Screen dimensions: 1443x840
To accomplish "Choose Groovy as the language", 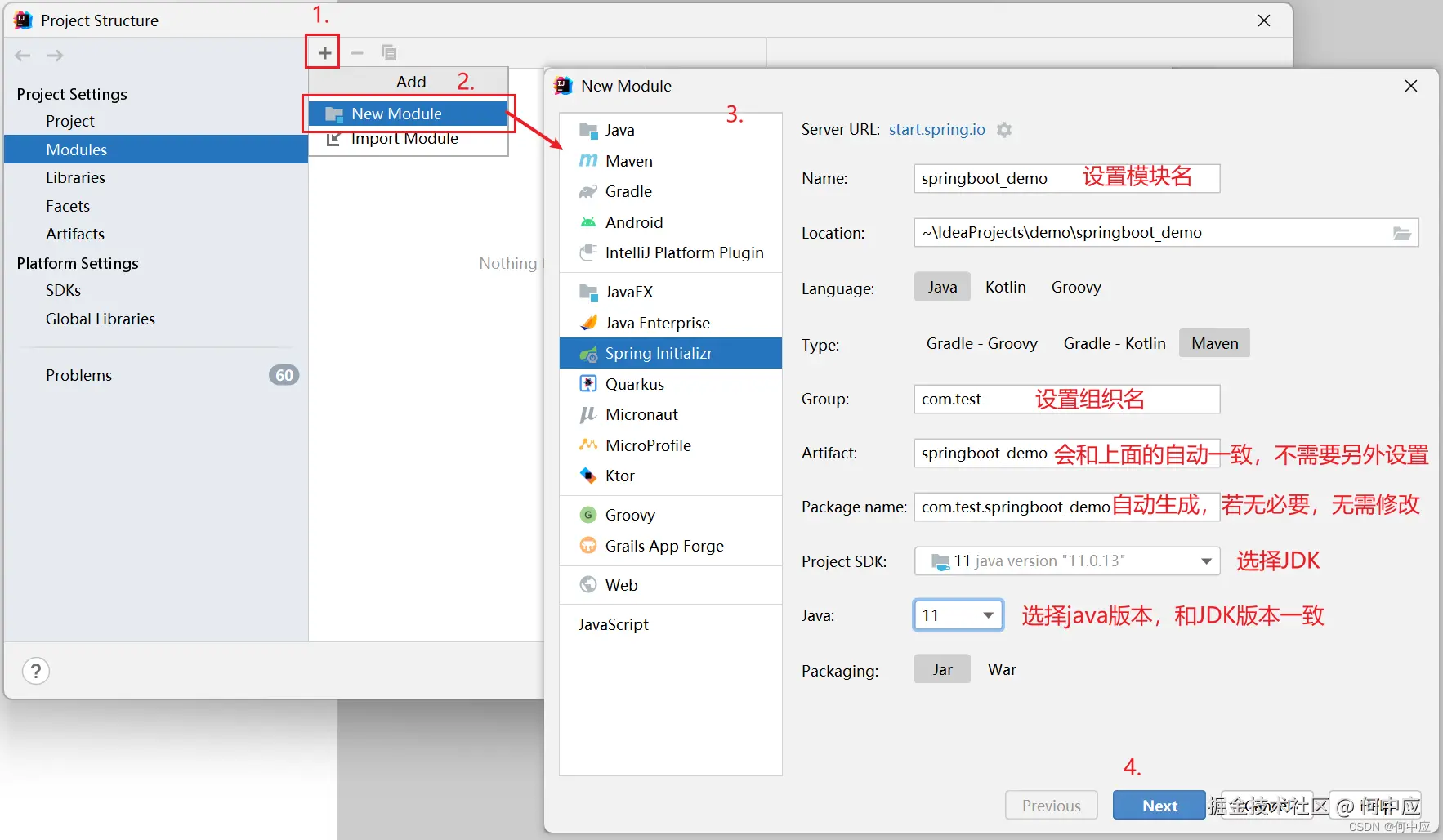I will (1076, 287).
